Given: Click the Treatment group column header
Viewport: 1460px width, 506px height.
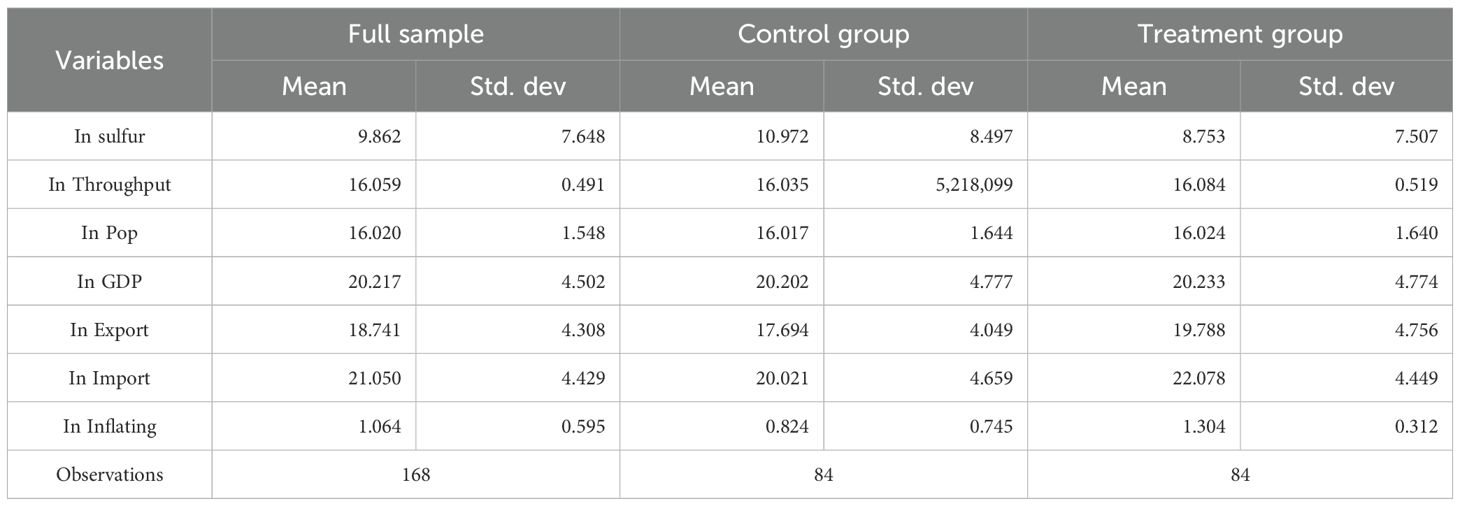Looking at the screenshot, I should click(x=1240, y=34).
